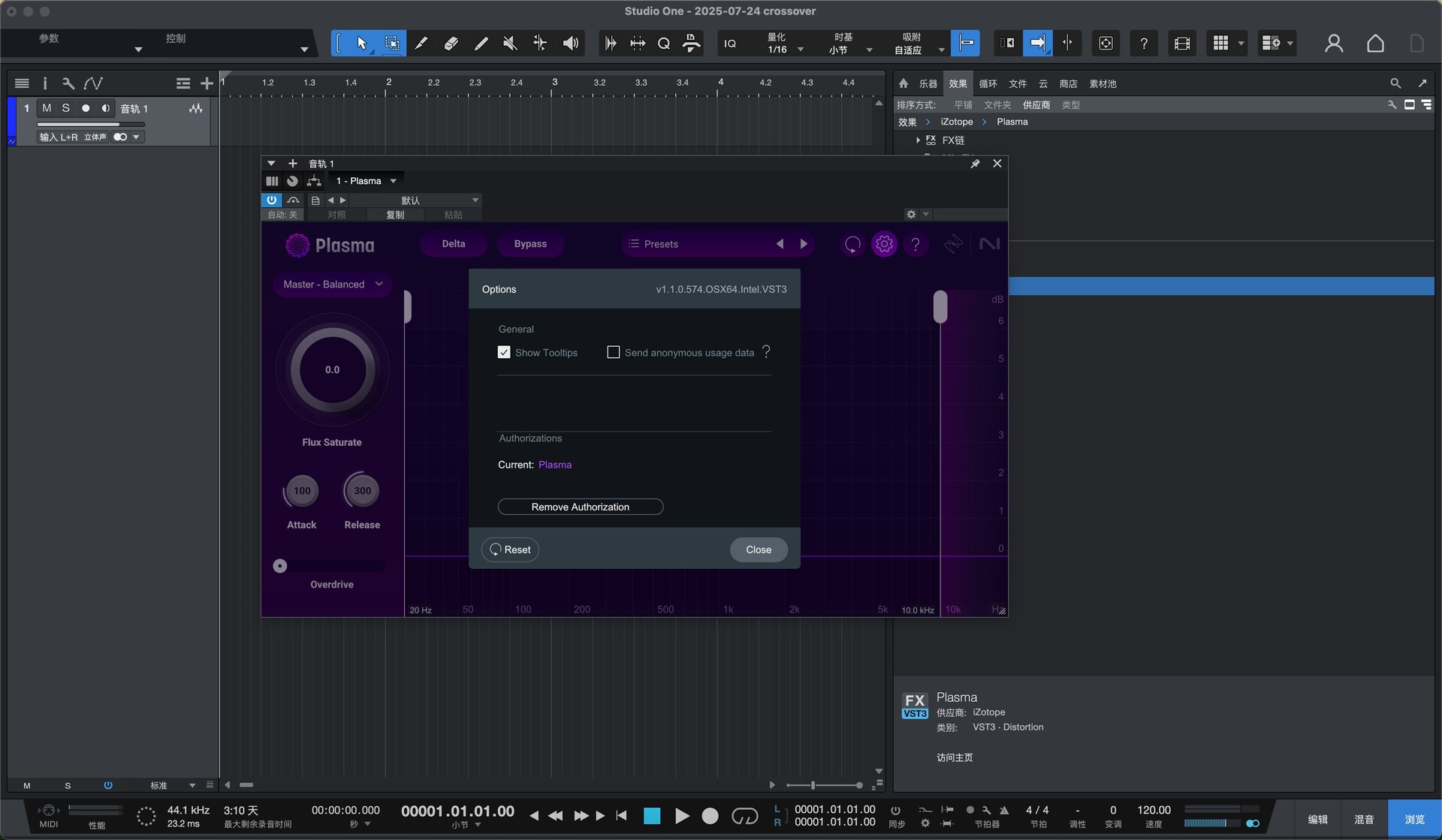Toggle Show Tooltips checkbox

pyautogui.click(x=504, y=352)
